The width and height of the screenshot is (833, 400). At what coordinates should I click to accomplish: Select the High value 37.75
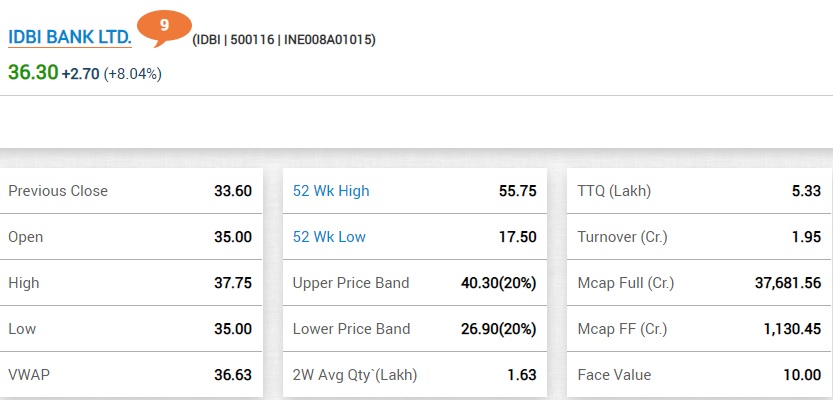(233, 283)
